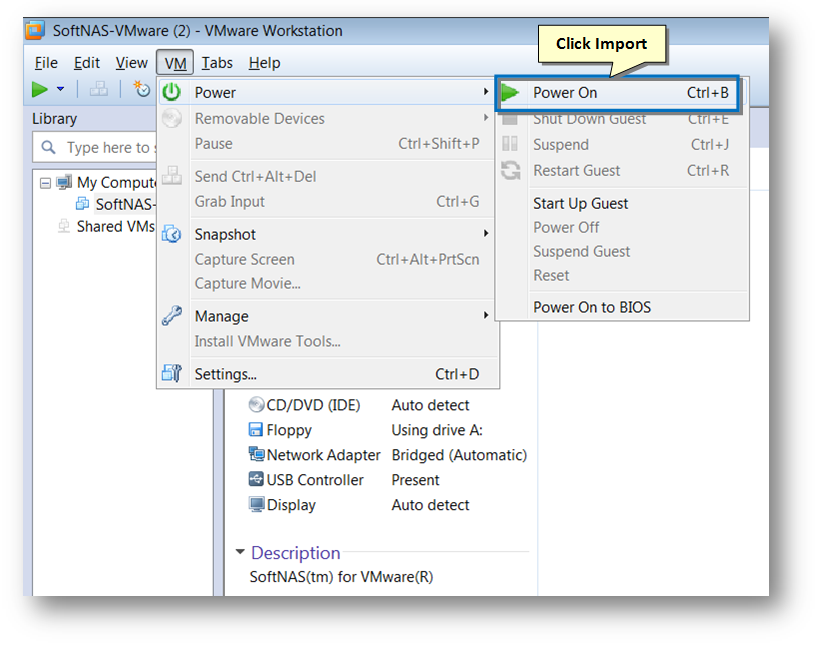Click the snapshot clock toolbar icon
Image resolution: width=815 pixels, height=645 pixels.
pos(141,89)
